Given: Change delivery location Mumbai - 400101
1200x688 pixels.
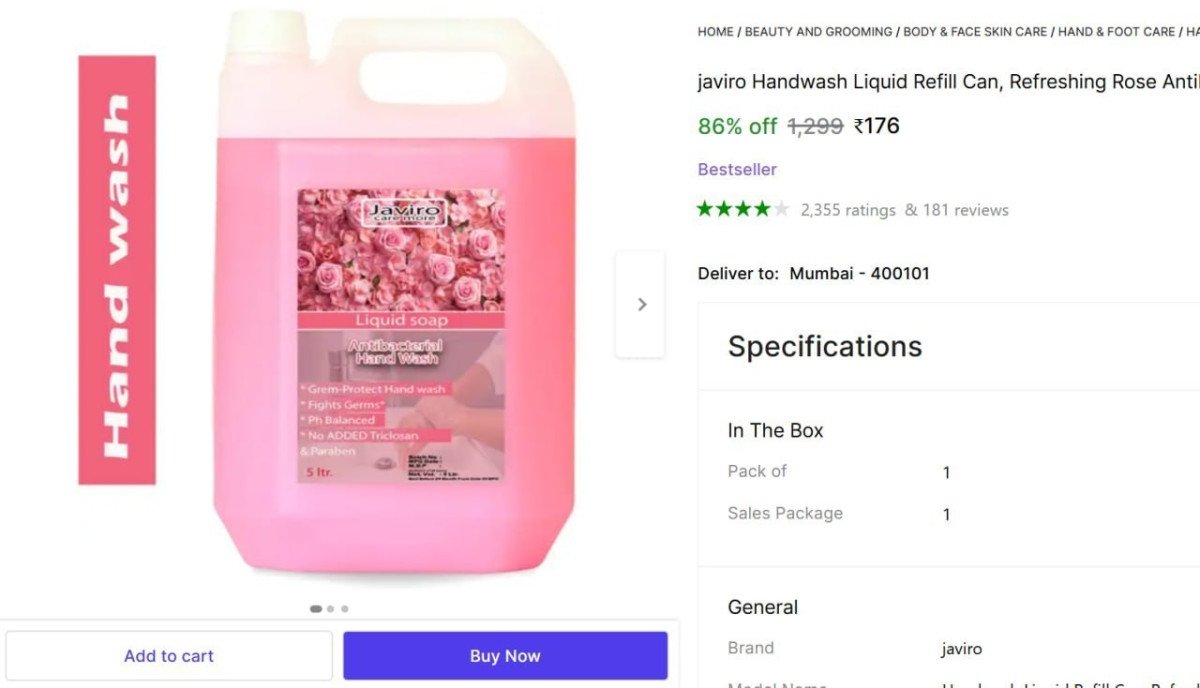Looking at the screenshot, I should [859, 273].
